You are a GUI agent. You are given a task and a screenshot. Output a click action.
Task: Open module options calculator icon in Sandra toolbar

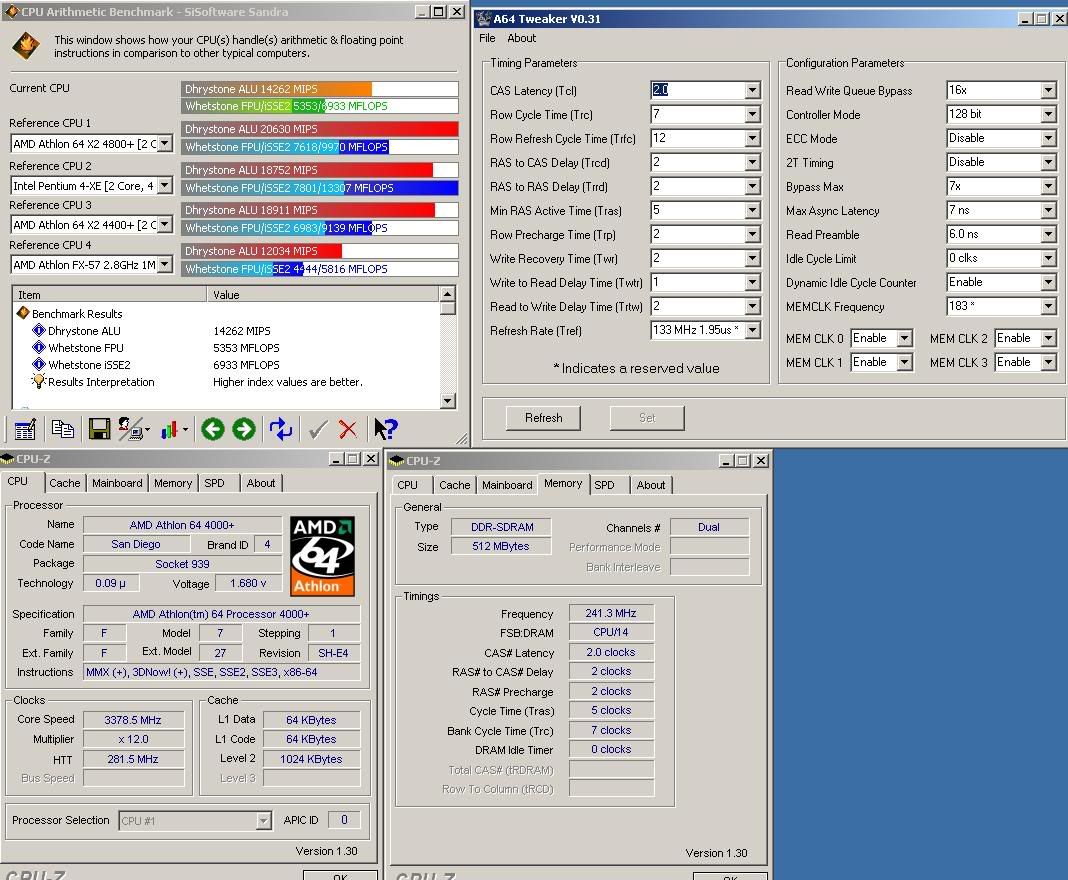[25, 429]
